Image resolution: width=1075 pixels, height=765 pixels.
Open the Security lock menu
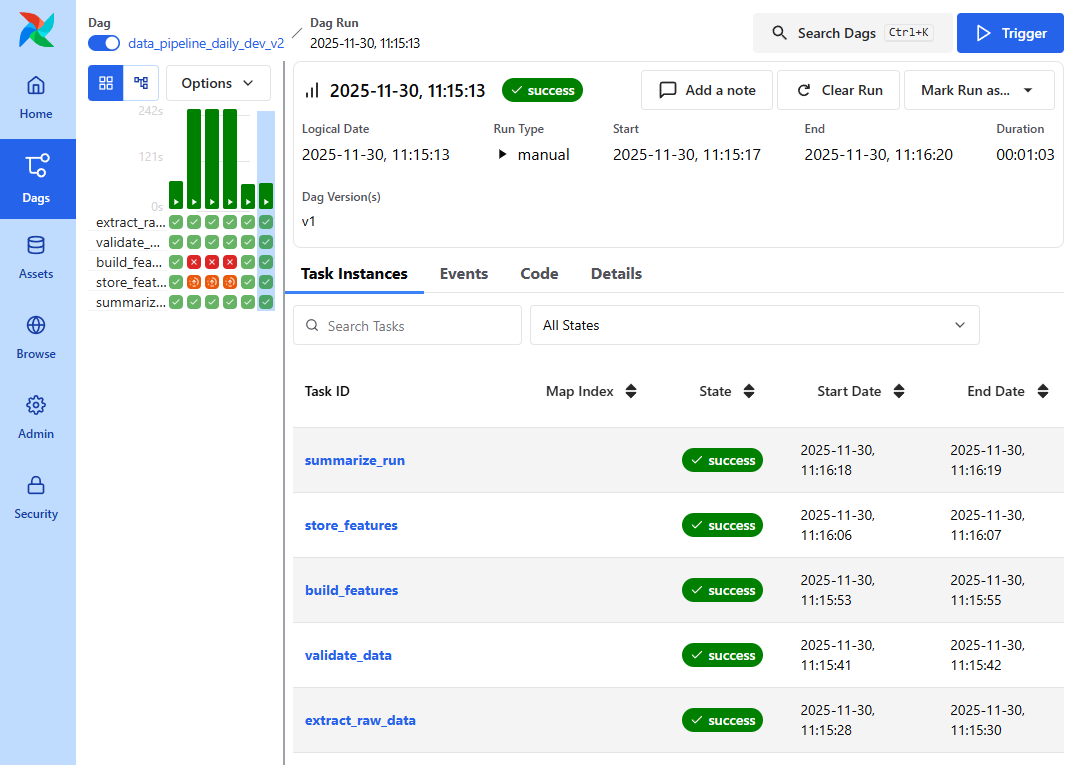[36, 498]
